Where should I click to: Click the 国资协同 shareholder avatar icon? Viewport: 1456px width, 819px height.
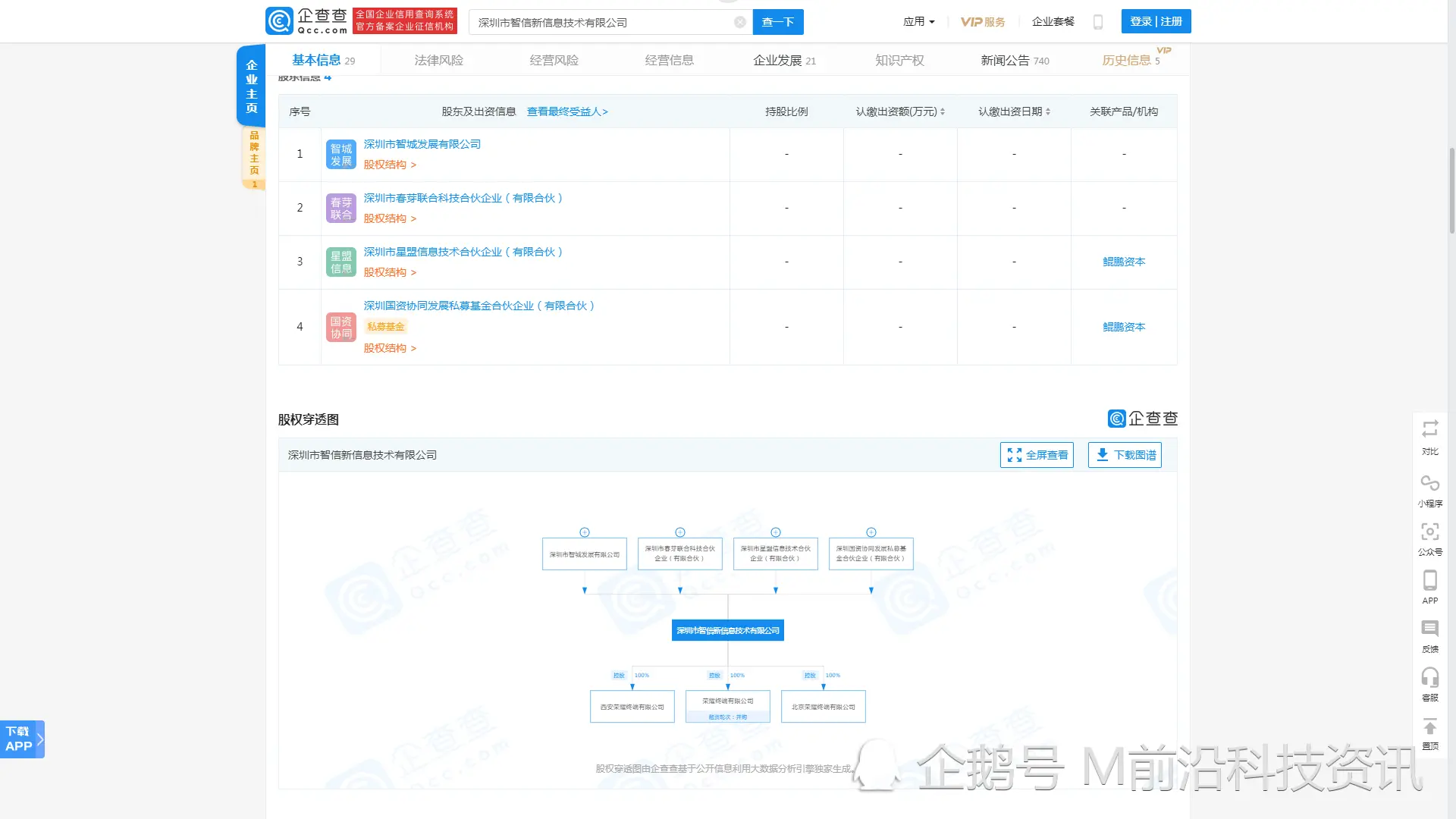341,328
